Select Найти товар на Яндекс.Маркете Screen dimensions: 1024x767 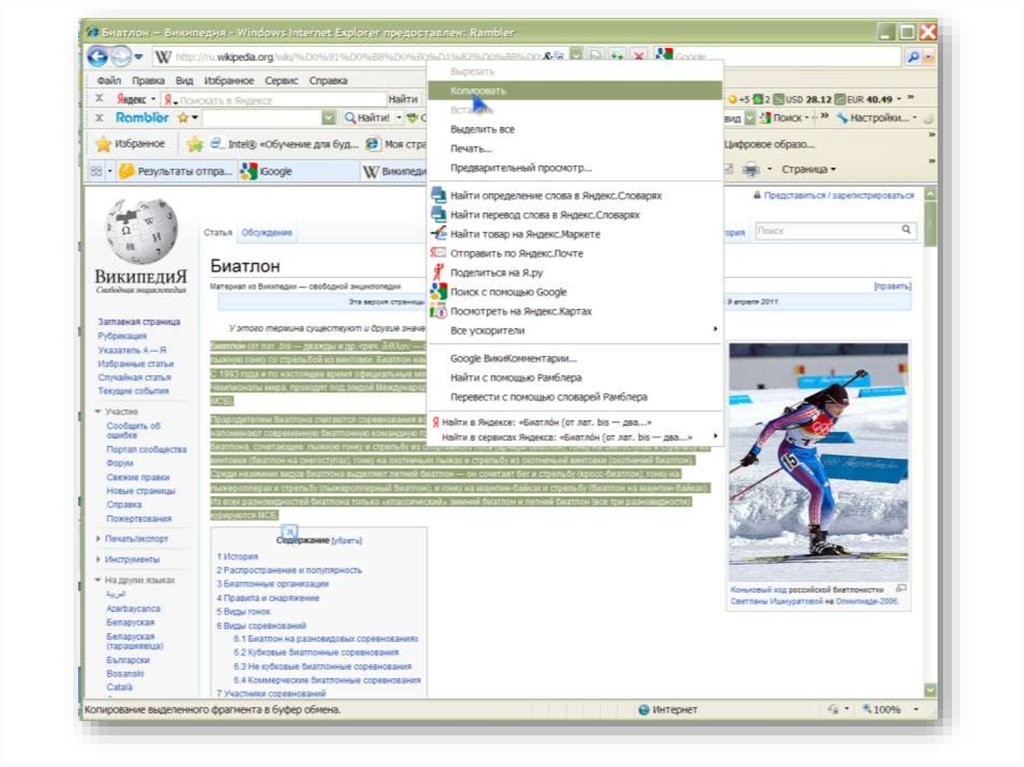tap(575, 234)
